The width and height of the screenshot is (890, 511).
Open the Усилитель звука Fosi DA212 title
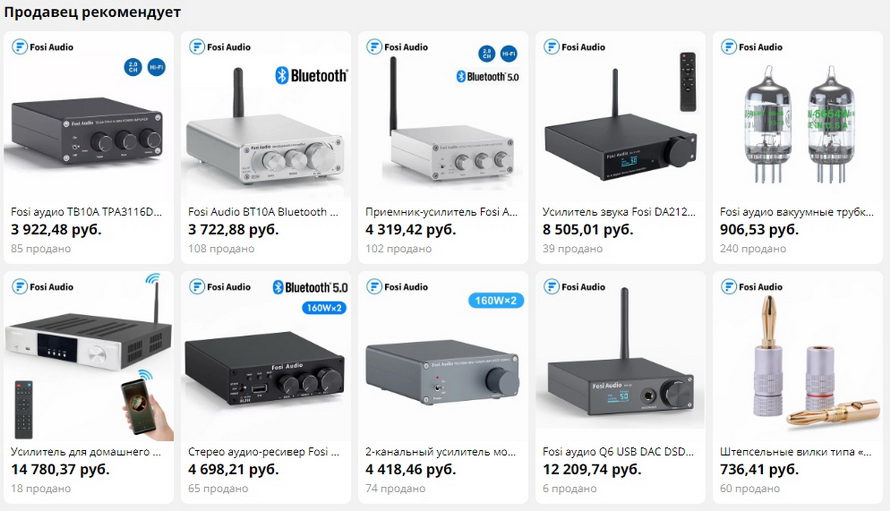(x=619, y=212)
